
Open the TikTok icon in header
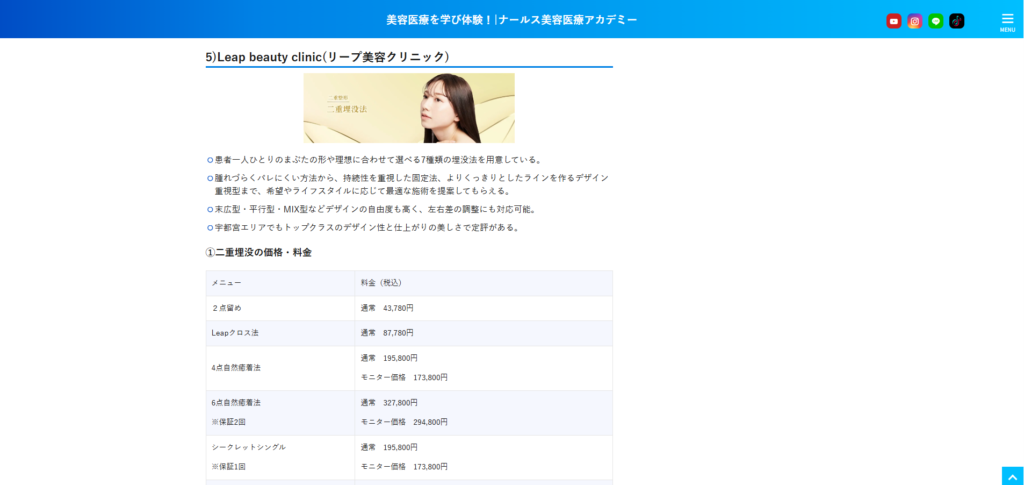coord(957,21)
